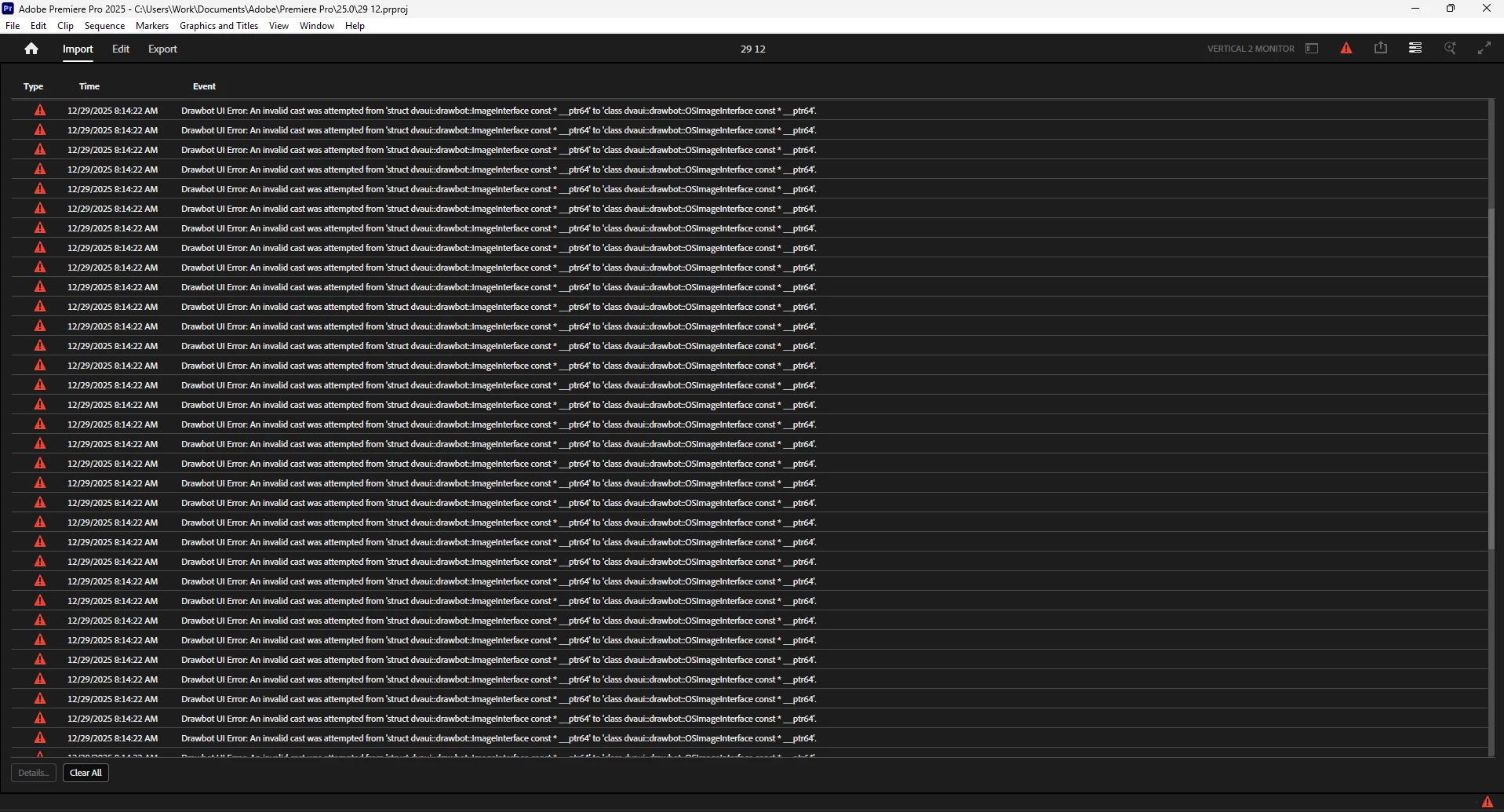
Task: Sort by the Event column header
Action: click(204, 86)
